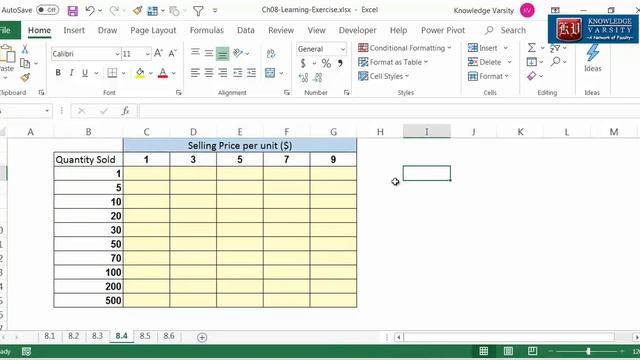Image resolution: width=640 pixels, height=360 pixels.
Task: Click the yellow Fill Color swatch
Action: tap(140, 73)
